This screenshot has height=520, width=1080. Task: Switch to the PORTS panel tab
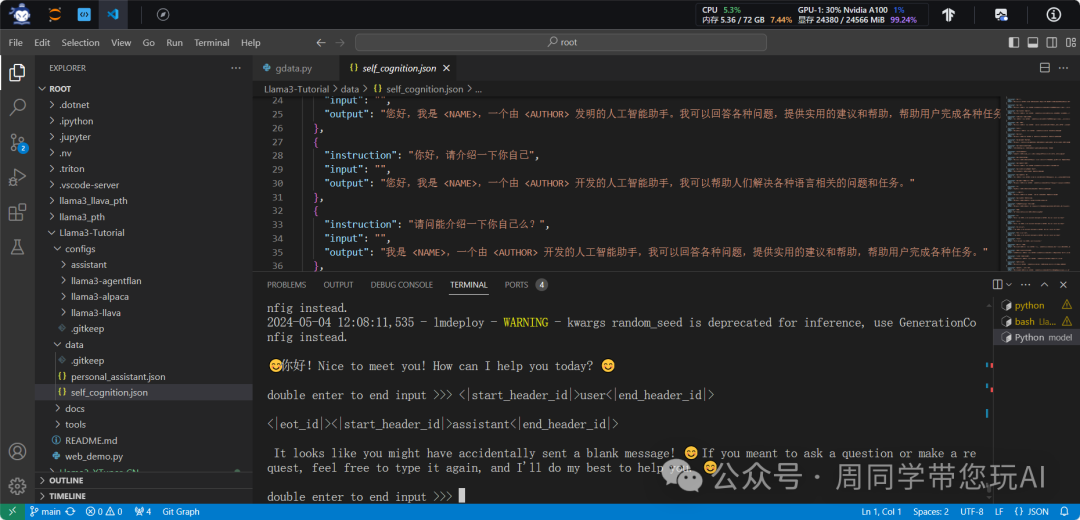[x=526, y=284]
